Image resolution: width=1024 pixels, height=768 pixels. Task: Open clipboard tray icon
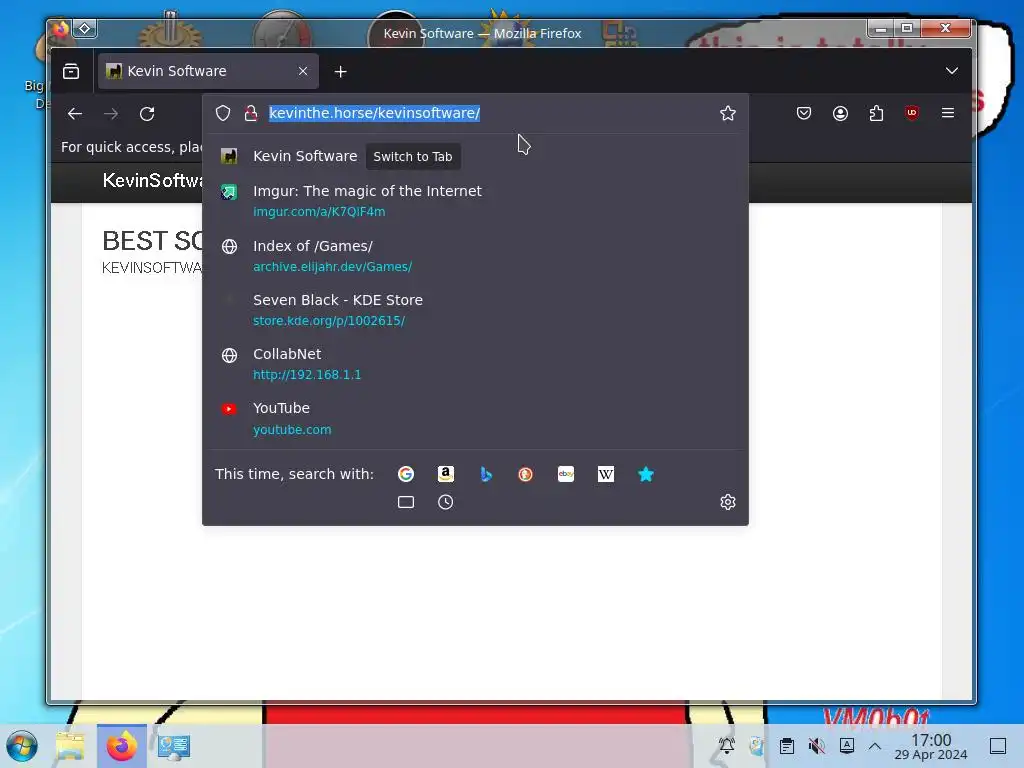click(x=787, y=746)
